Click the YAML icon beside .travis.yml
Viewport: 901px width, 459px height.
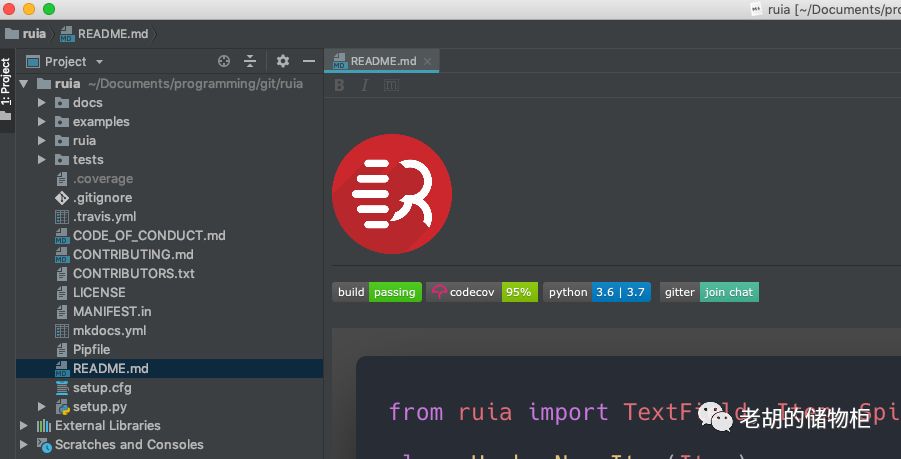(61, 217)
